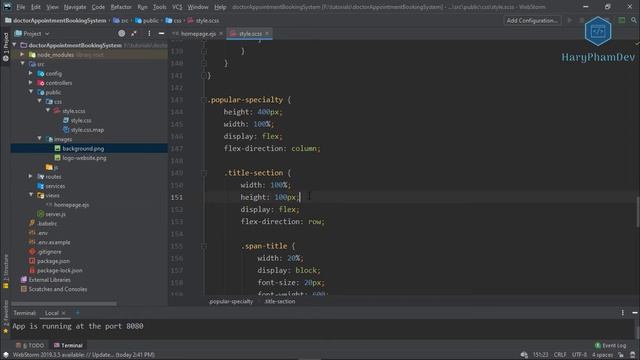This screenshot has height=360, width=640.
Task: Open the Navigate menu
Action: coord(75,7)
